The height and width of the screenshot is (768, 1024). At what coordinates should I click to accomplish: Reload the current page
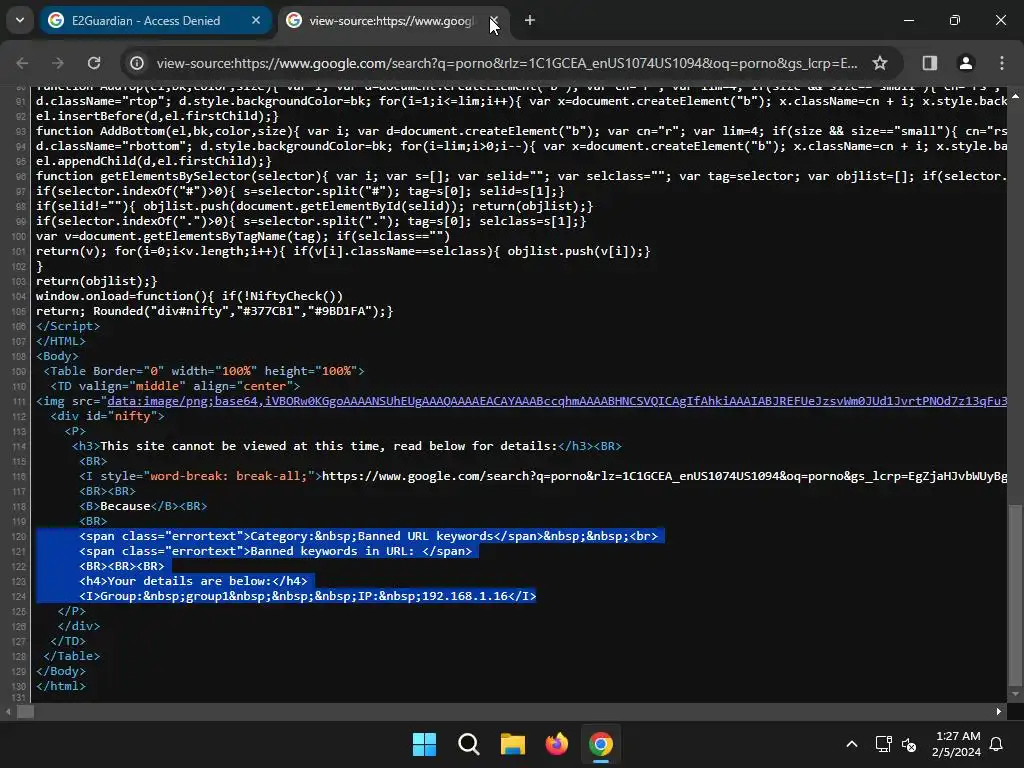[x=94, y=63]
